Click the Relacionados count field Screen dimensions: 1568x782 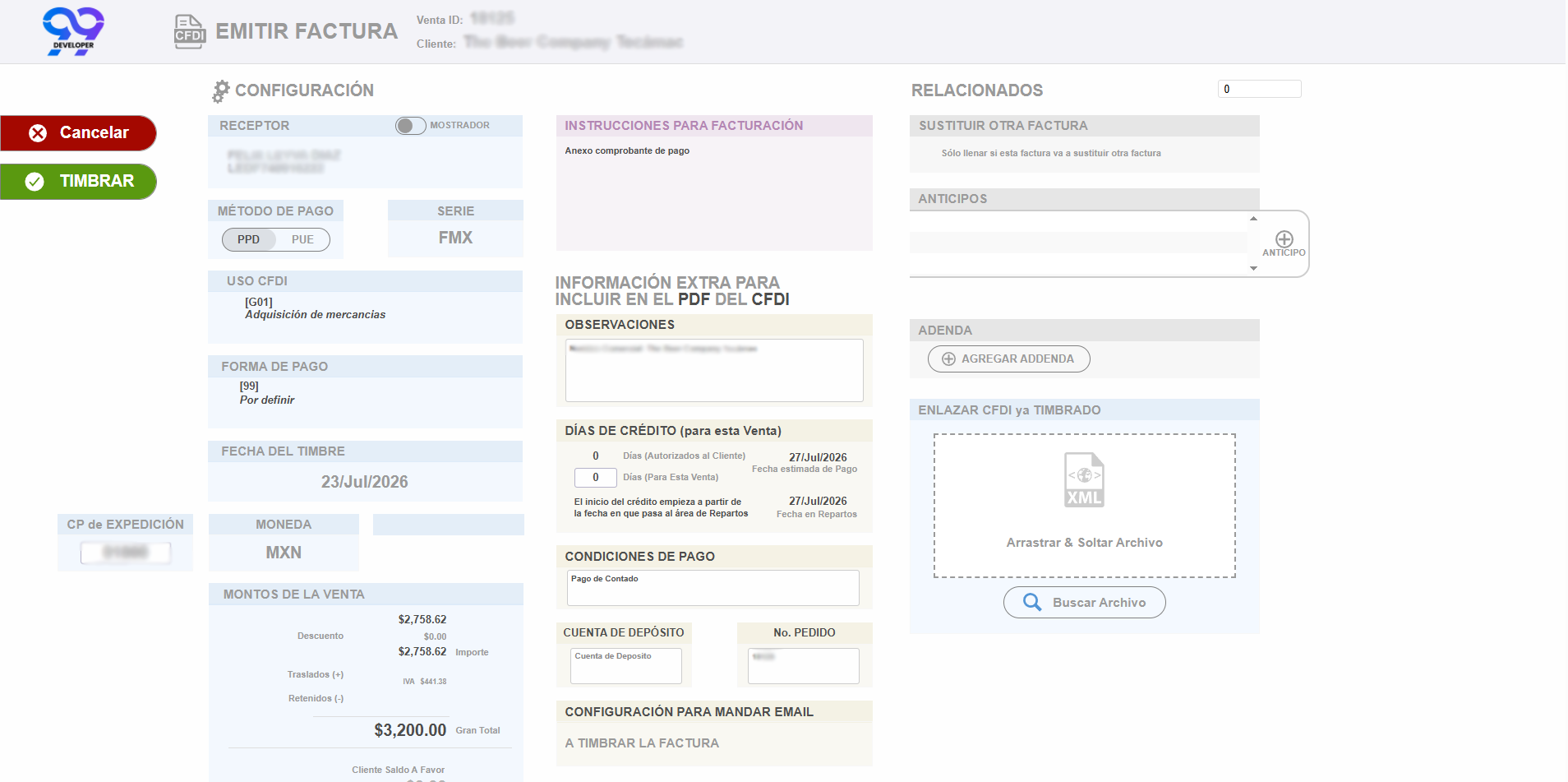coord(1259,89)
